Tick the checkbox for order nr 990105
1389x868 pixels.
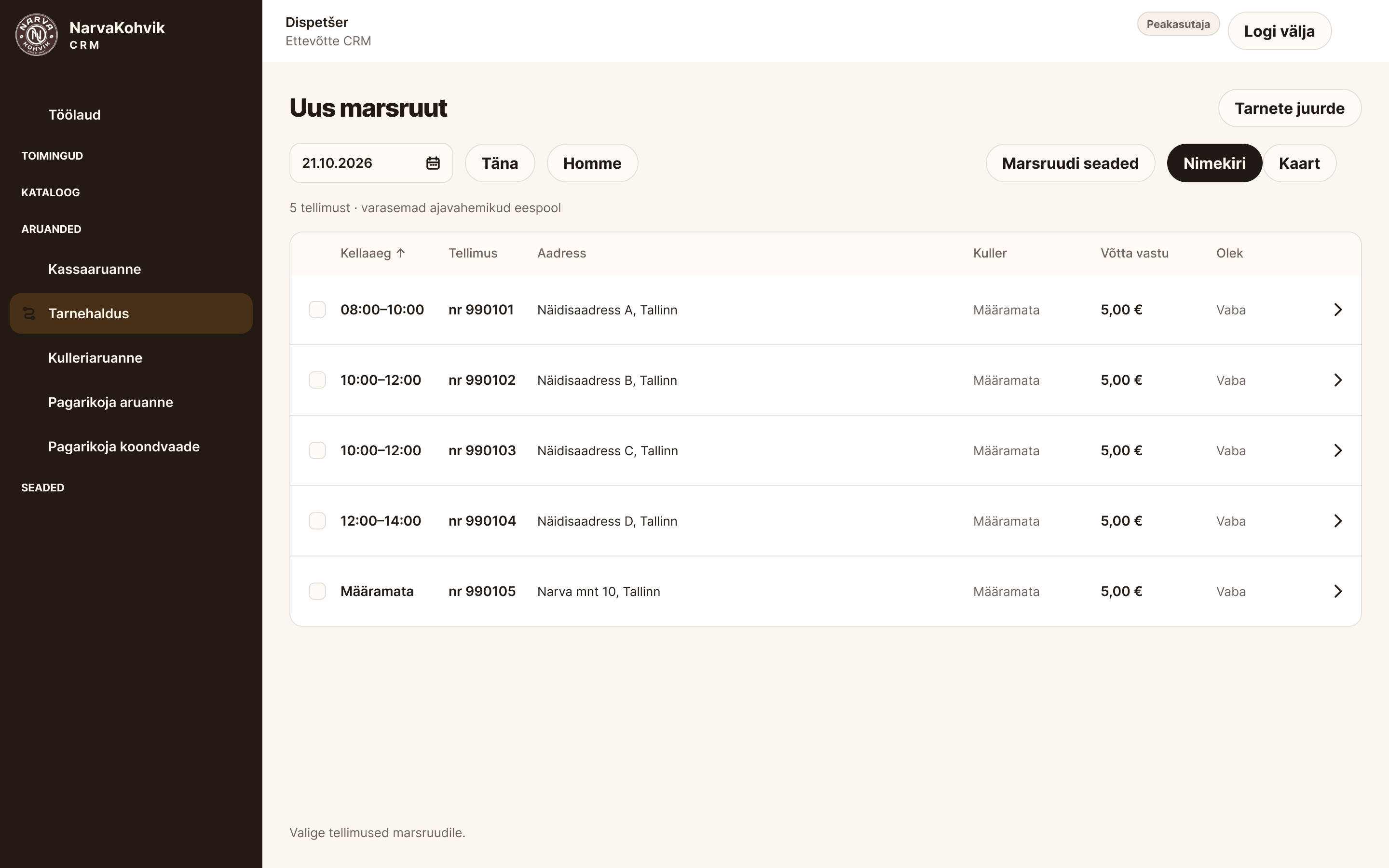pos(317,591)
